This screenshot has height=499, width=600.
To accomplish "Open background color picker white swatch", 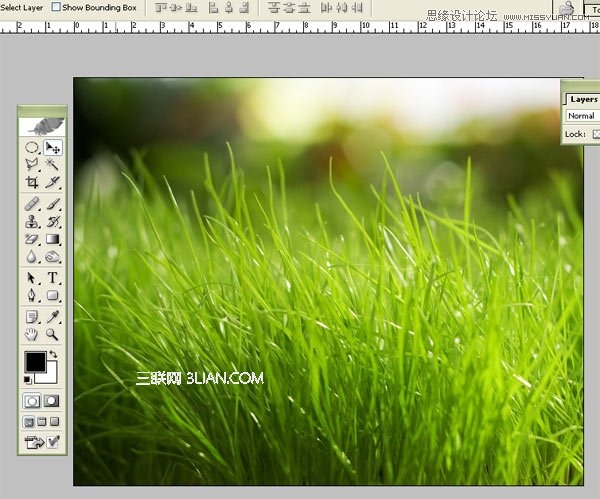I will [51, 378].
